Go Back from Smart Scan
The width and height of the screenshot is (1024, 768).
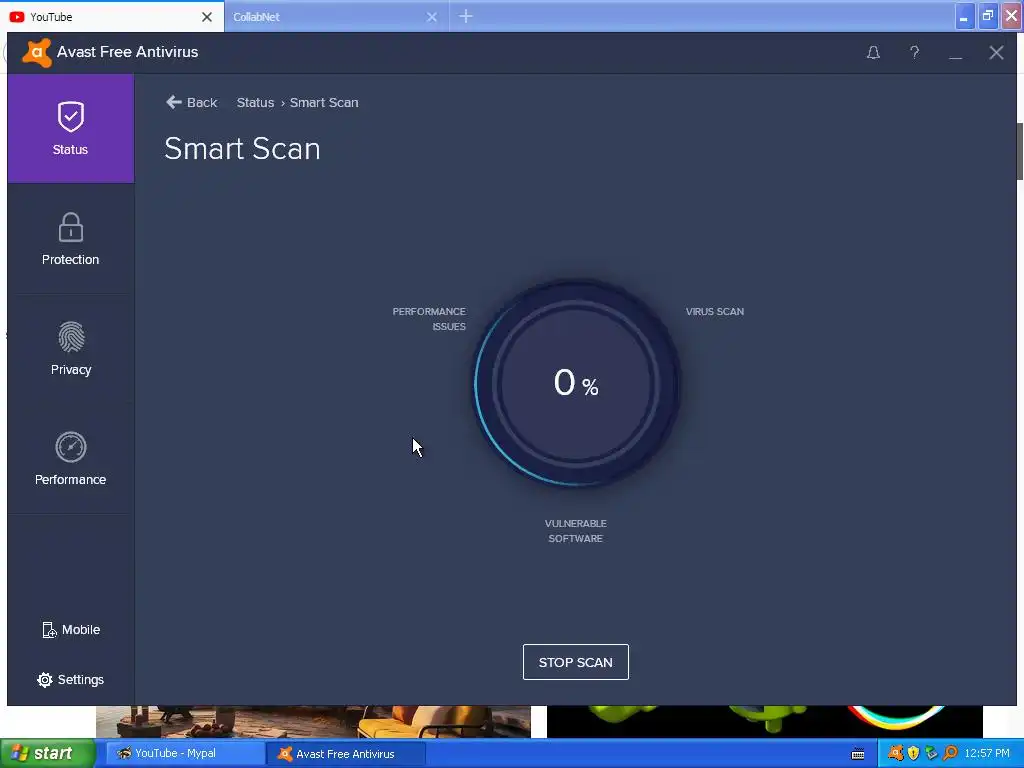pos(191,103)
